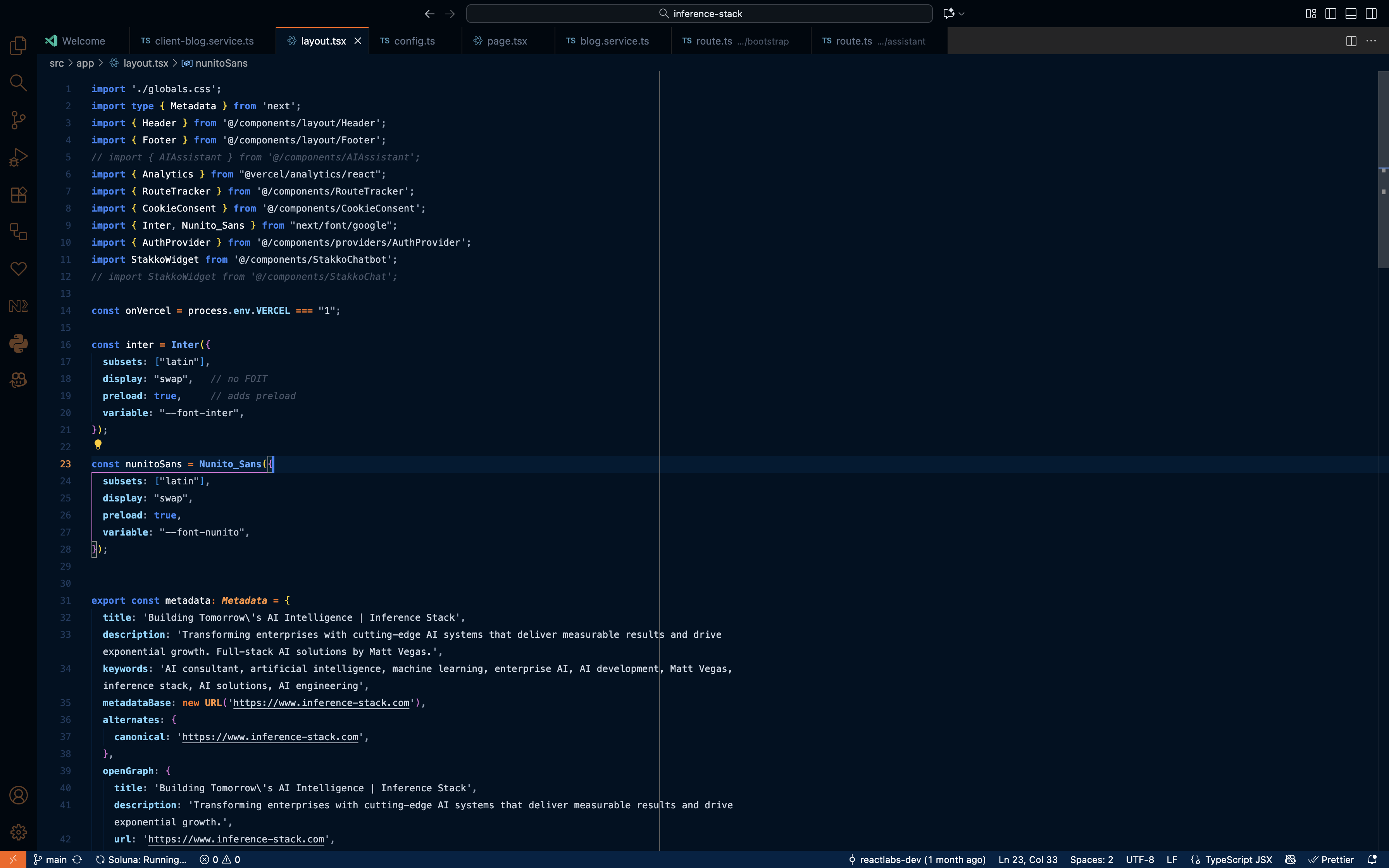This screenshot has width=1389, height=868.
Task: Click the lightbulb code action icon
Action: coord(98,444)
